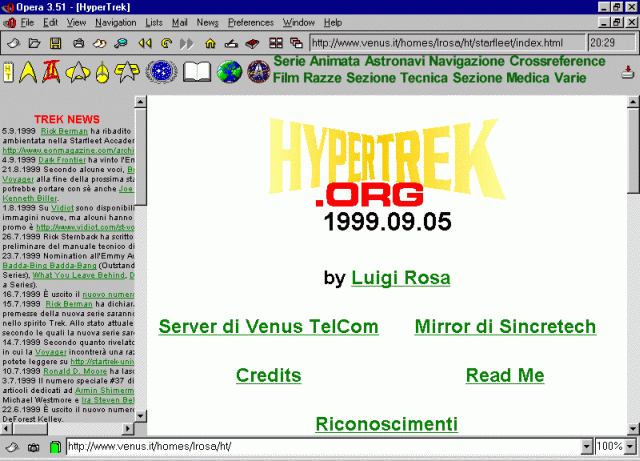Open the Window menu
Image resolution: width=640 pixels, height=461 pixels.
299,22
